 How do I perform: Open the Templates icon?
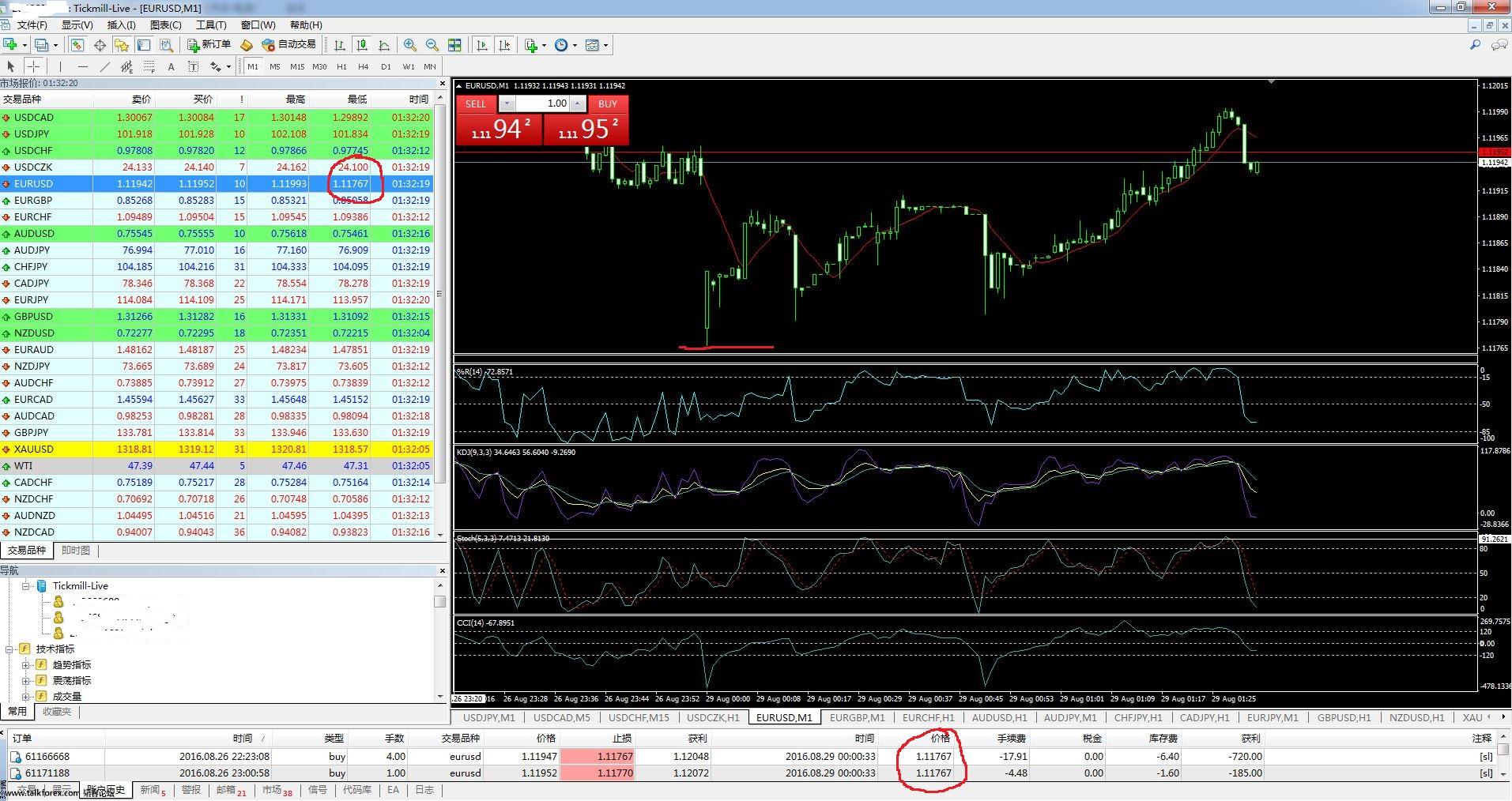point(592,45)
